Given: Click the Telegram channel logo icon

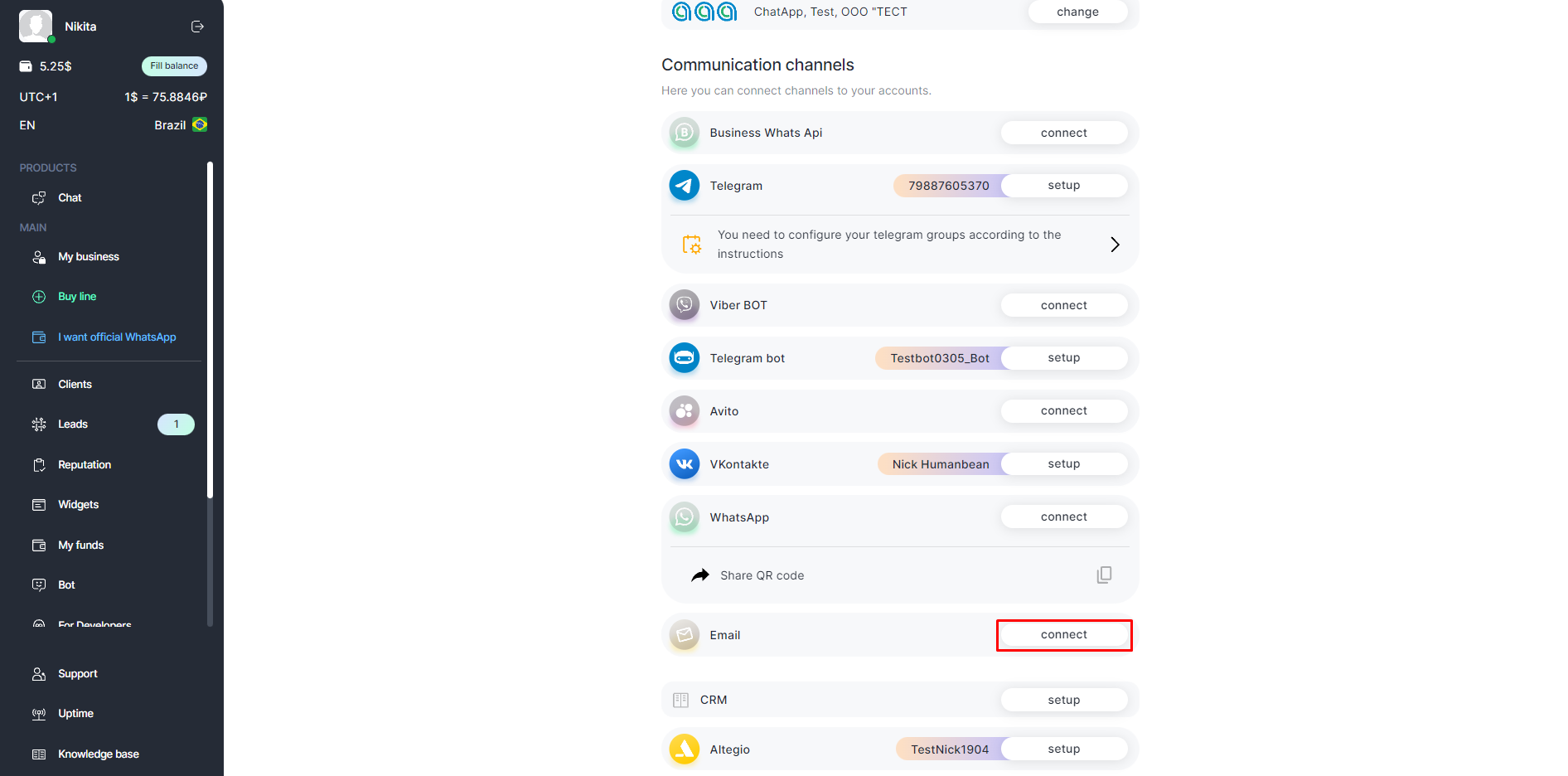Looking at the screenshot, I should 684,186.
